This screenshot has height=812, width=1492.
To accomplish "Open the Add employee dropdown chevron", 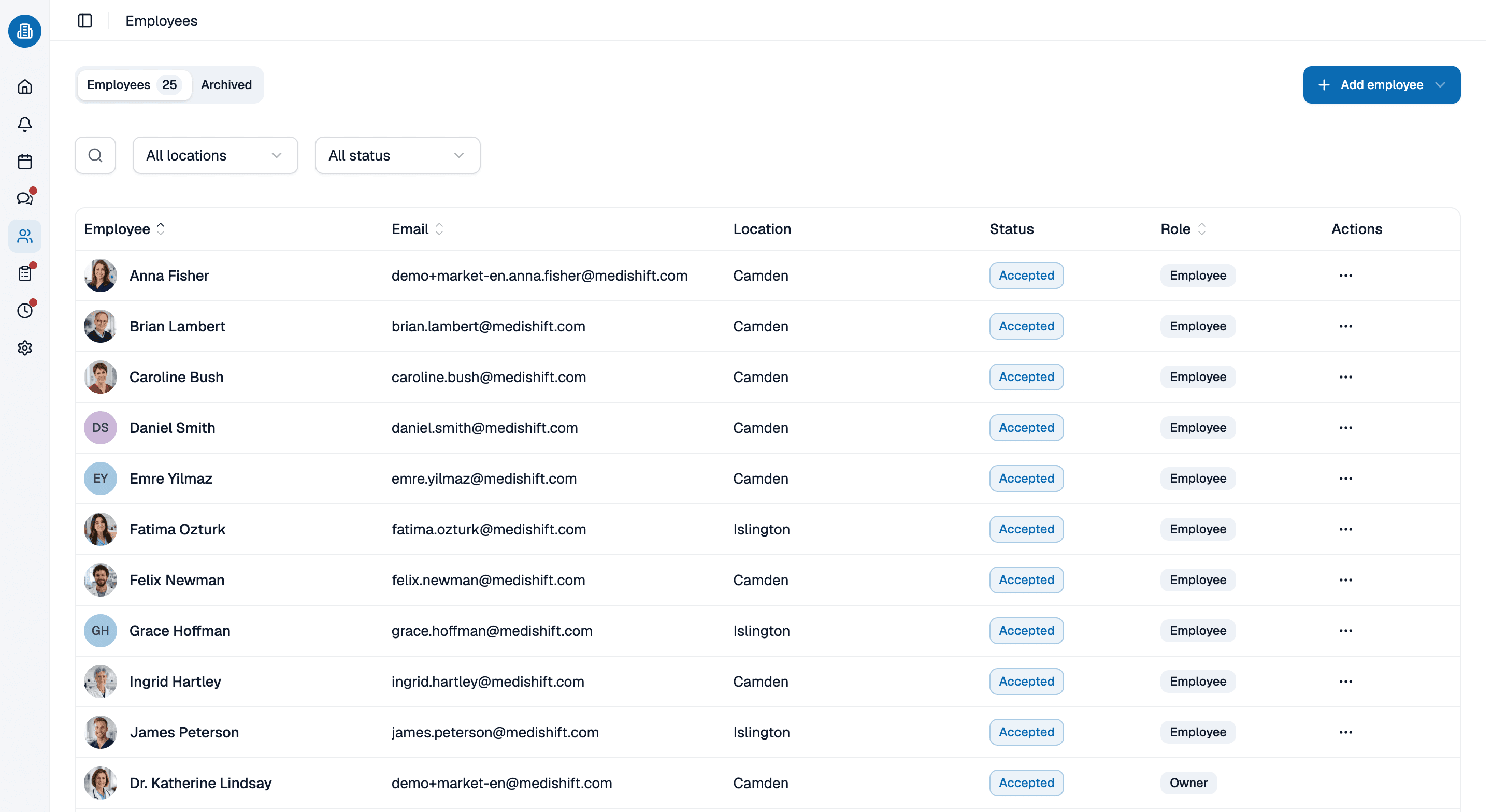I will point(1440,85).
